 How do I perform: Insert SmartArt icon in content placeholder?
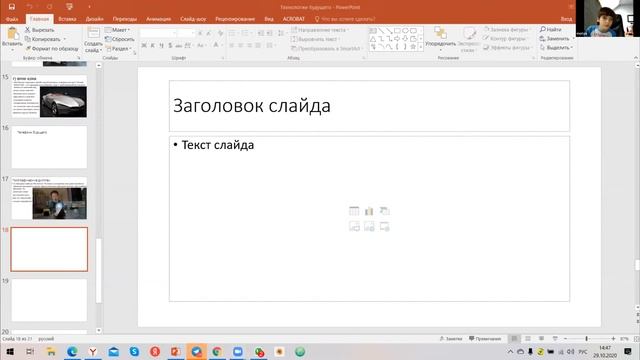click(384, 211)
